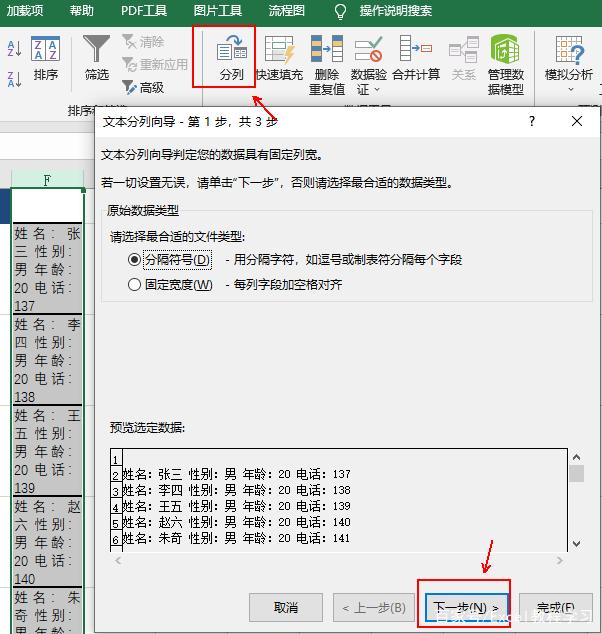
Task: Finish the wizard with 完成(F)
Action: click(556, 607)
